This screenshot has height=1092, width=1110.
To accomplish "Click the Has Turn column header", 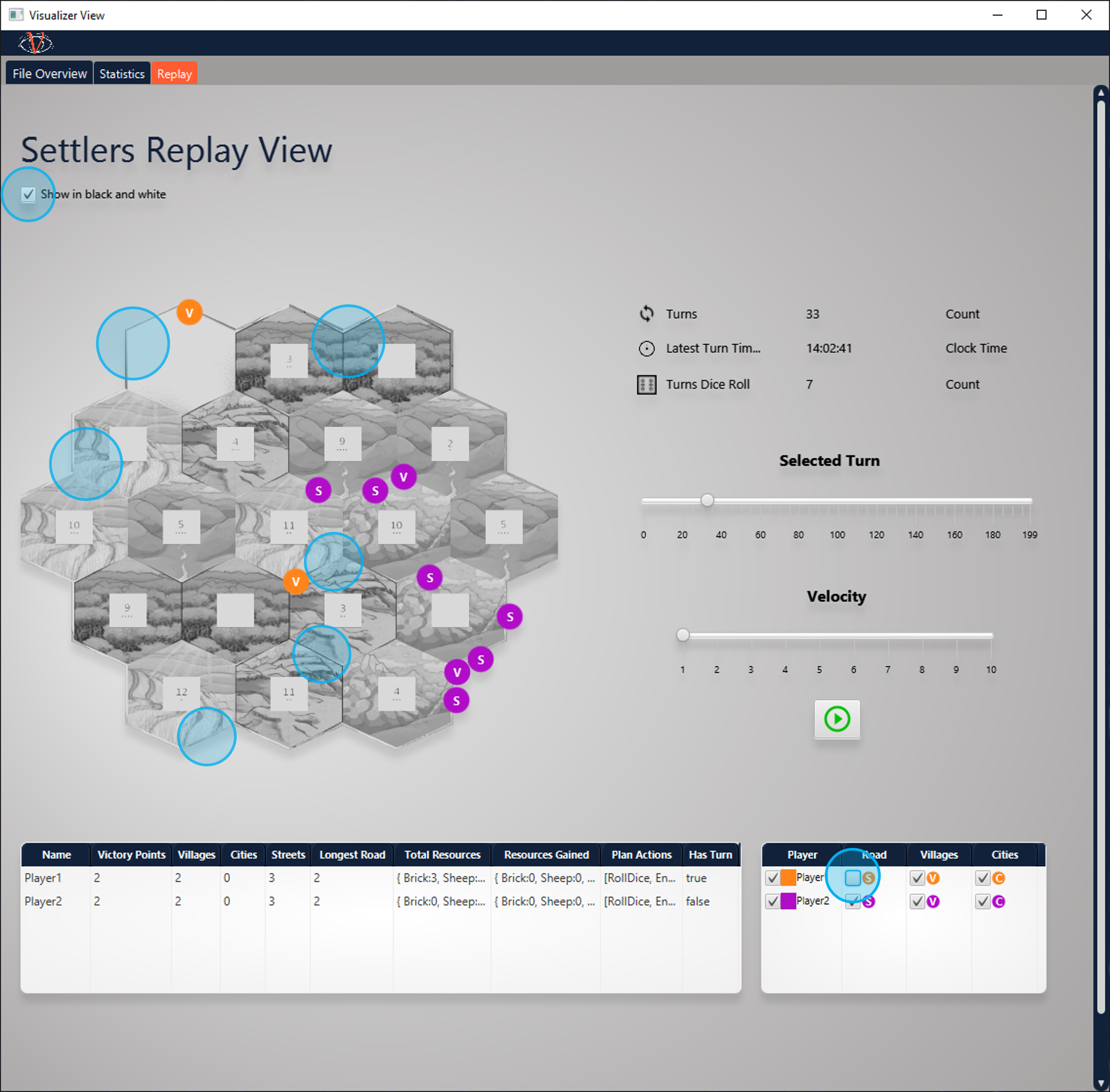I will click(710, 854).
